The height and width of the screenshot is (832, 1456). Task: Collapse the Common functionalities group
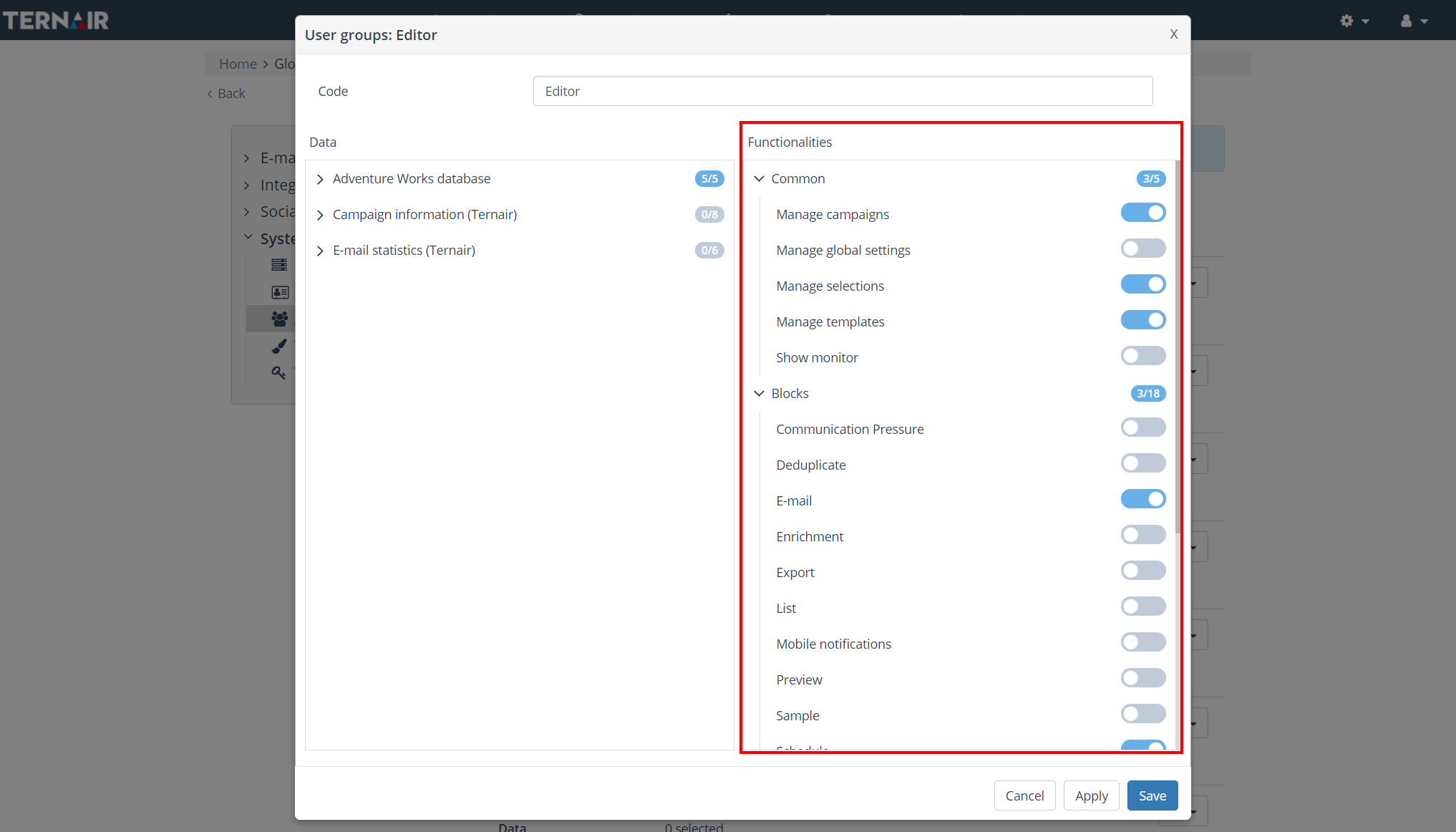click(759, 179)
